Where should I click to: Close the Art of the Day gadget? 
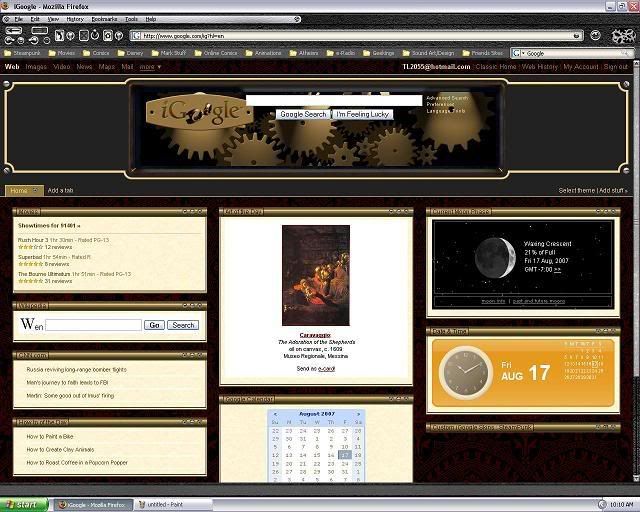(407, 211)
